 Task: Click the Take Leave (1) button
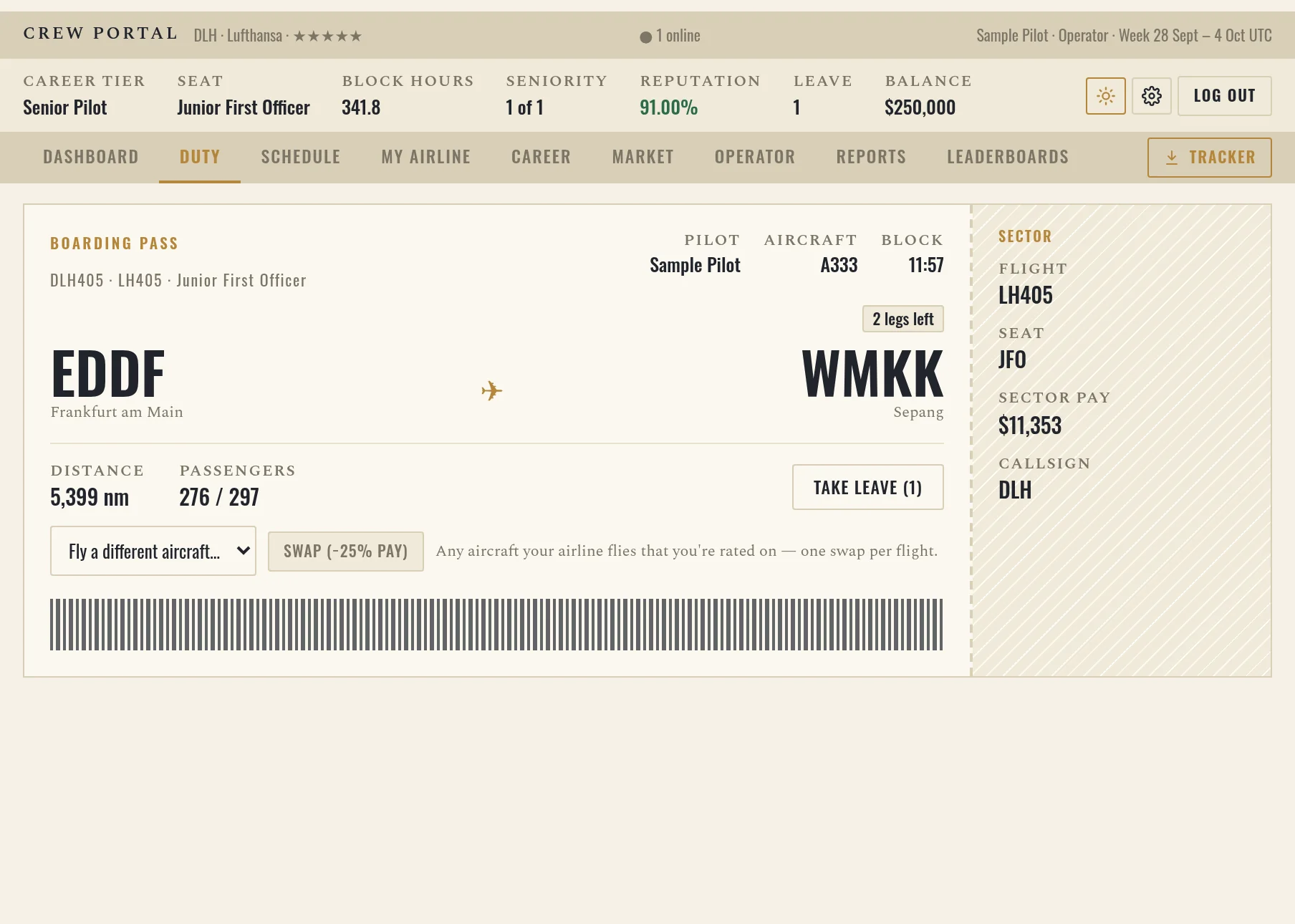[x=868, y=487]
